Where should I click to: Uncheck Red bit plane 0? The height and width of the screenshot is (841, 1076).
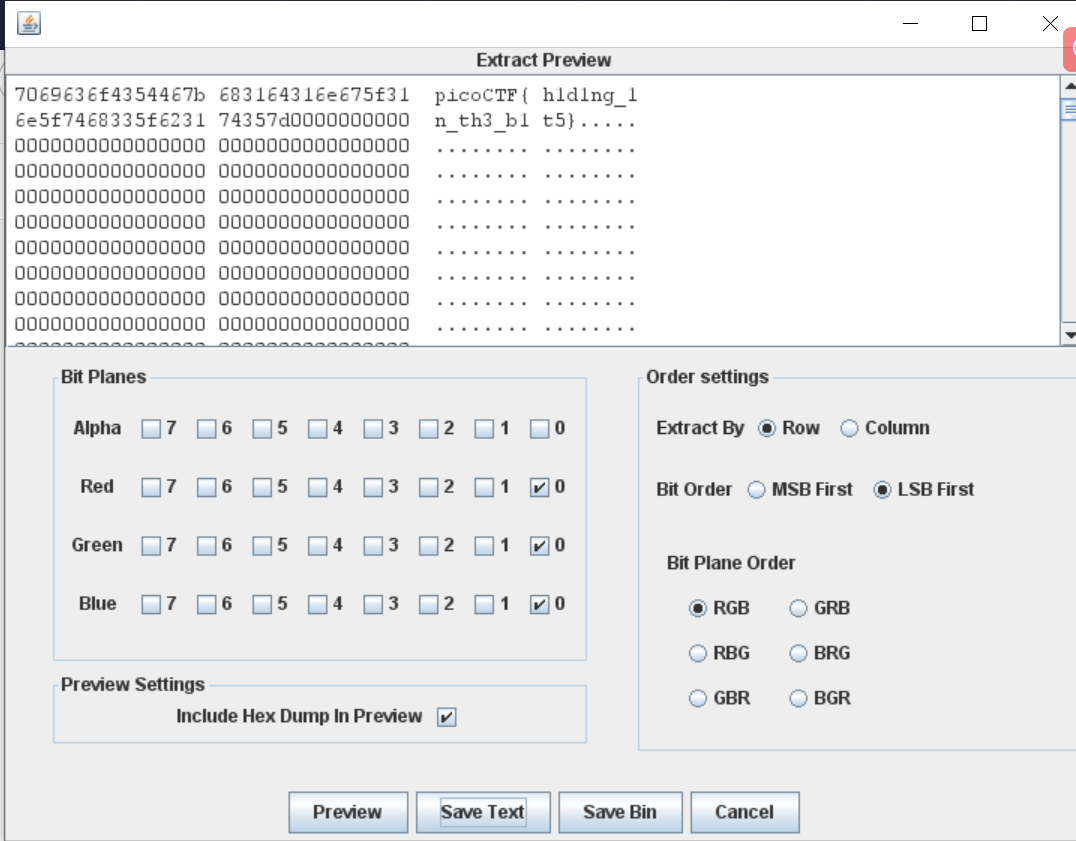(540, 487)
